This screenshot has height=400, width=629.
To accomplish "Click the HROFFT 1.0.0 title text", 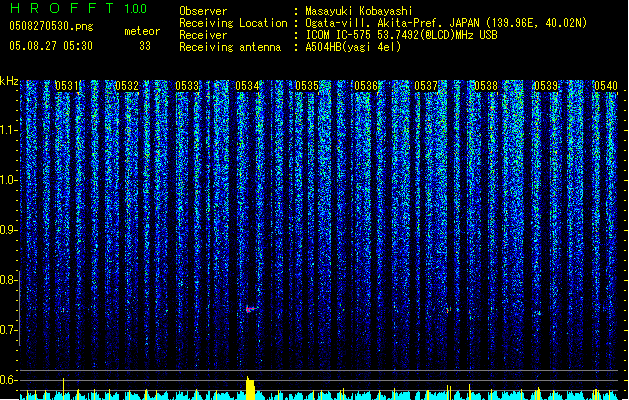I will point(78,8).
